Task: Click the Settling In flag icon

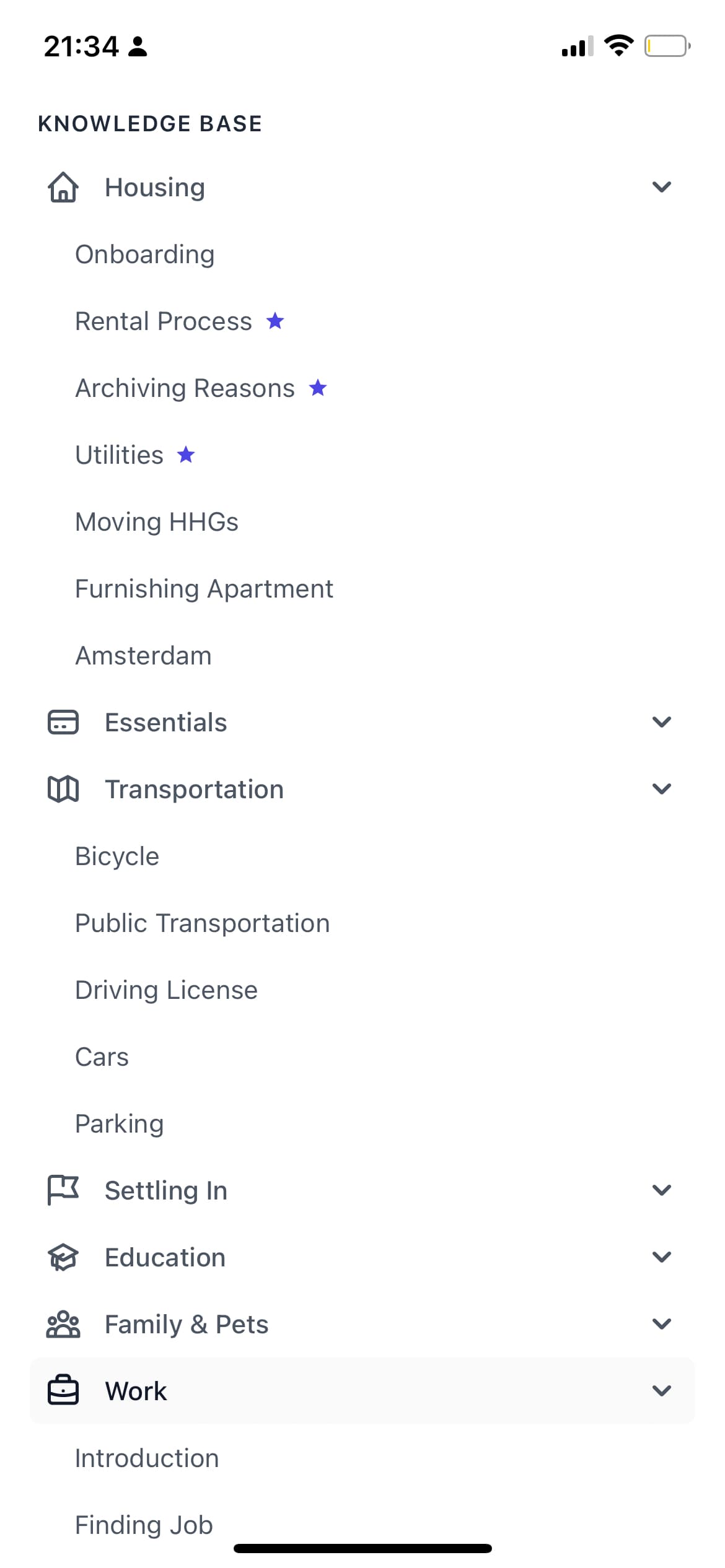Action: coord(63,1190)
